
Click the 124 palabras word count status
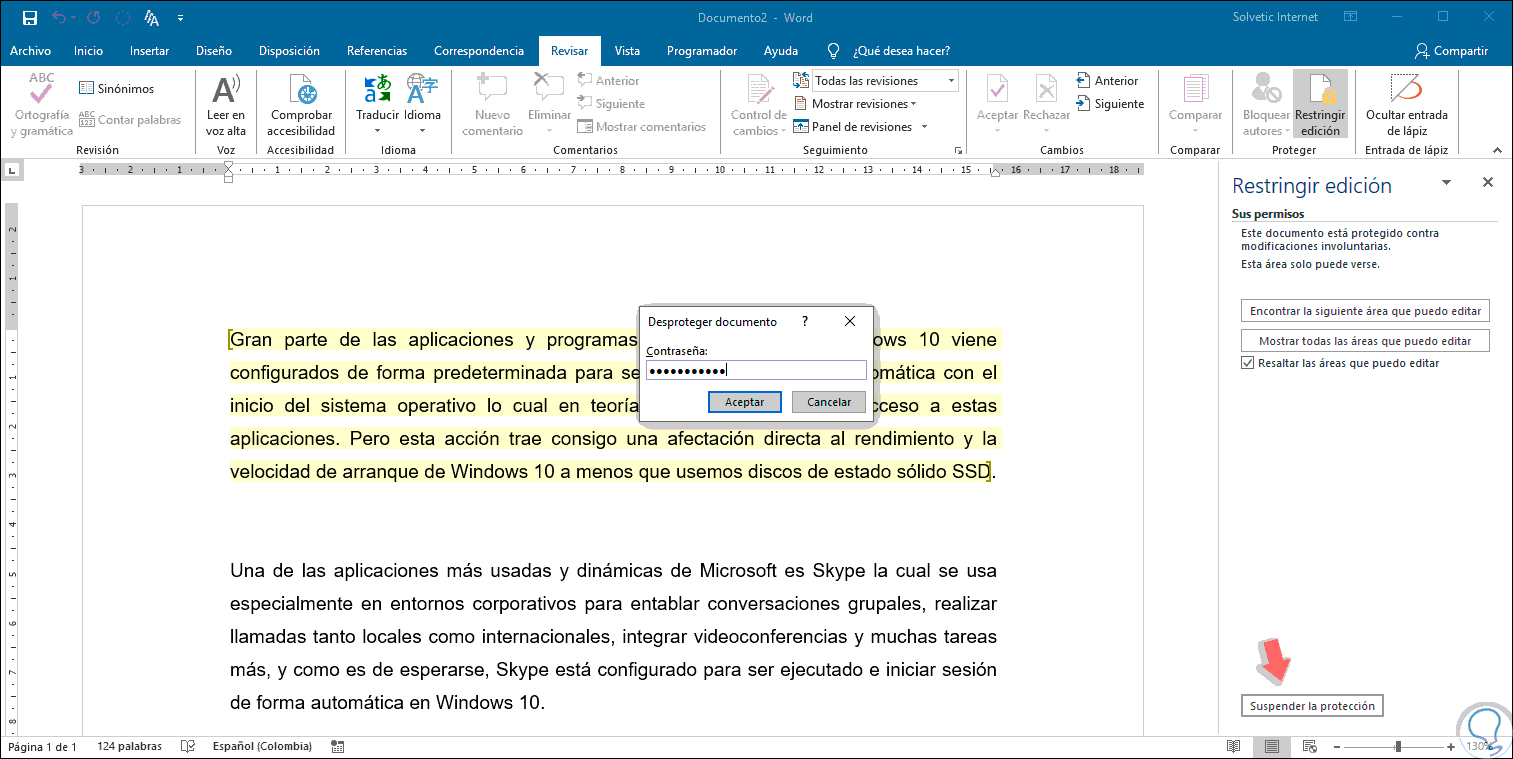point(130,746)
